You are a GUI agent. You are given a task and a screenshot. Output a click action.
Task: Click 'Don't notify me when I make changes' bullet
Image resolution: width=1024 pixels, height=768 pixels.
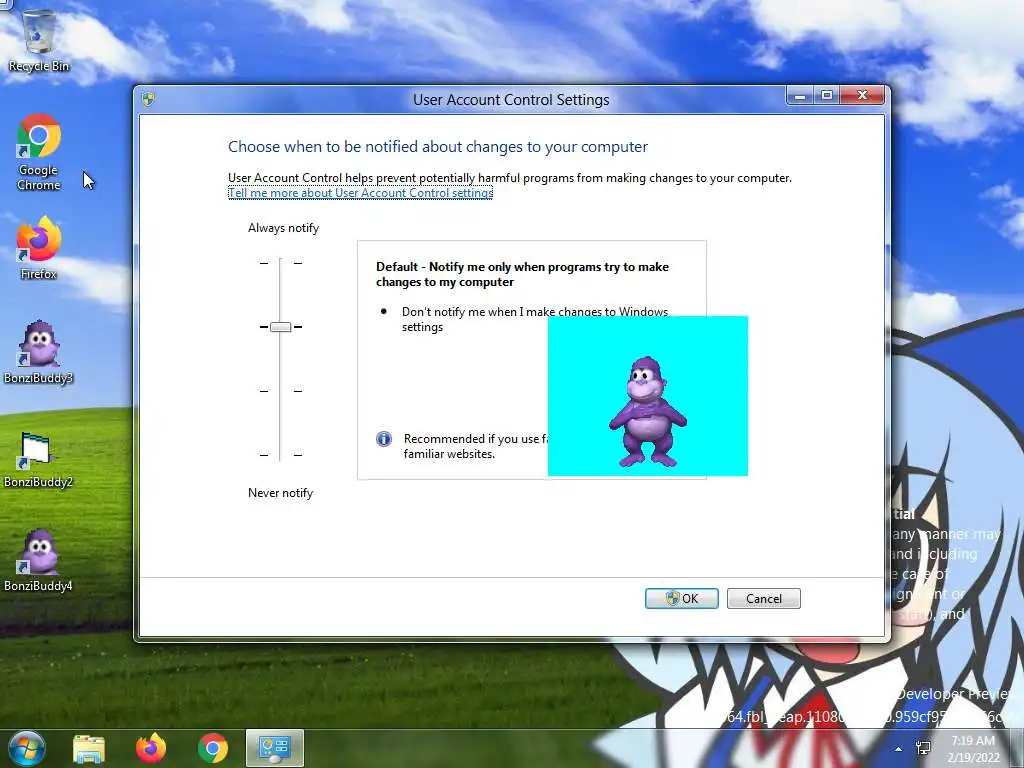click(x=535, y=319)
